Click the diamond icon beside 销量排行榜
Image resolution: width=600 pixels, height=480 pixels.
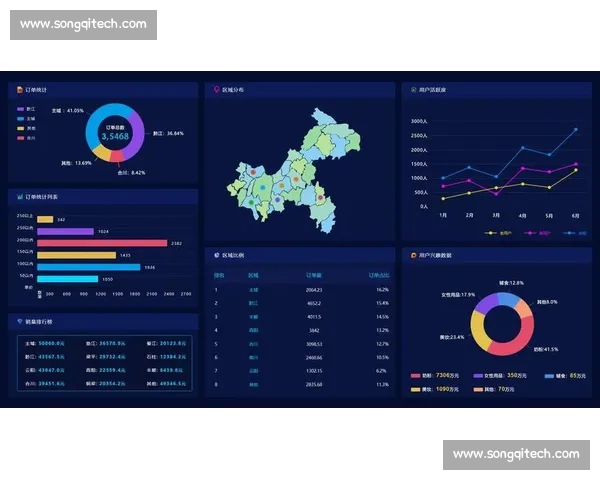[19, 322]
